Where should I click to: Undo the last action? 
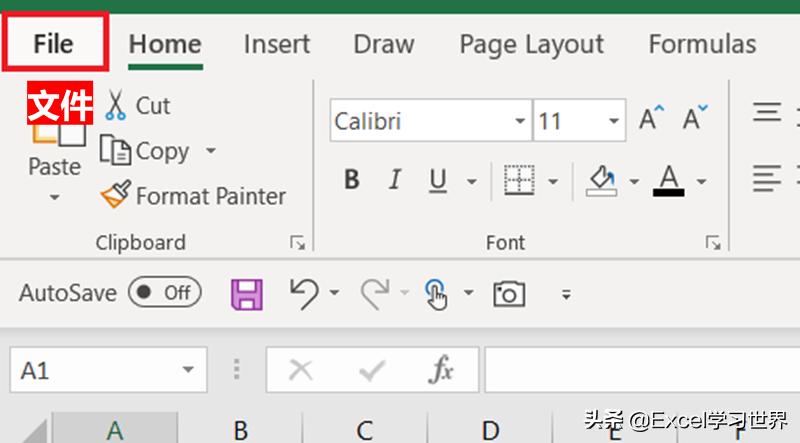click(303, 293)
